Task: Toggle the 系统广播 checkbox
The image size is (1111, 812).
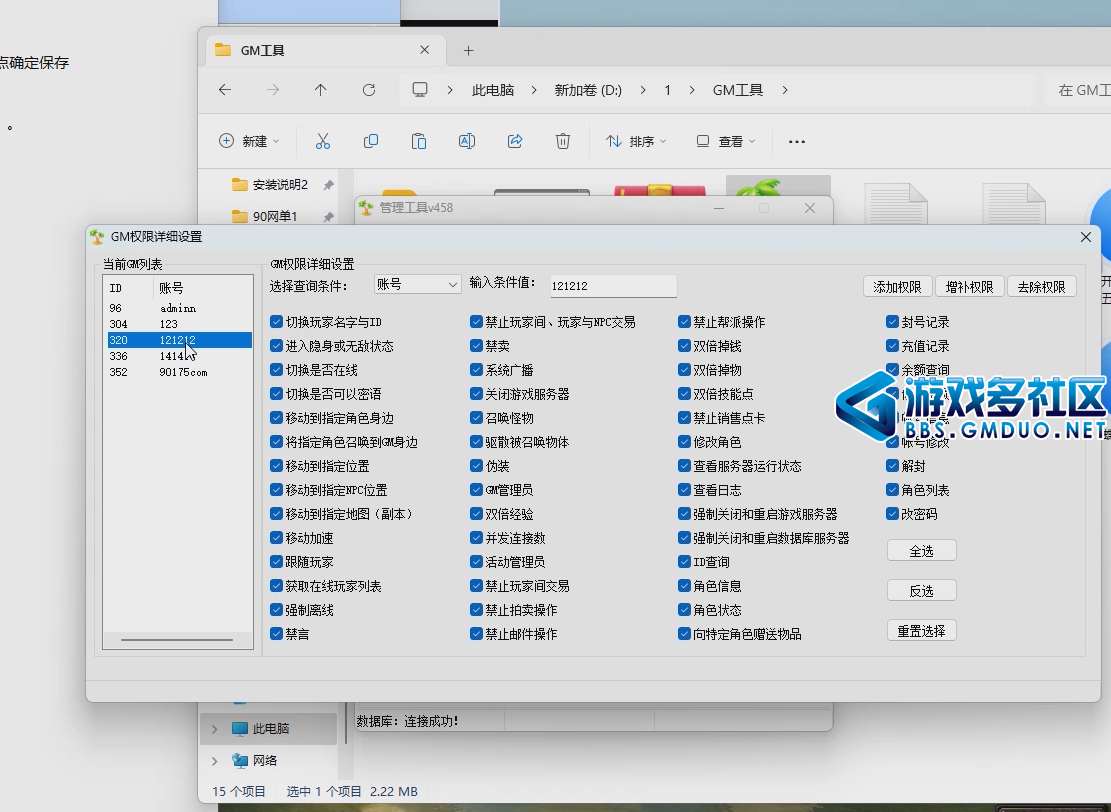Action: [477, 371]
